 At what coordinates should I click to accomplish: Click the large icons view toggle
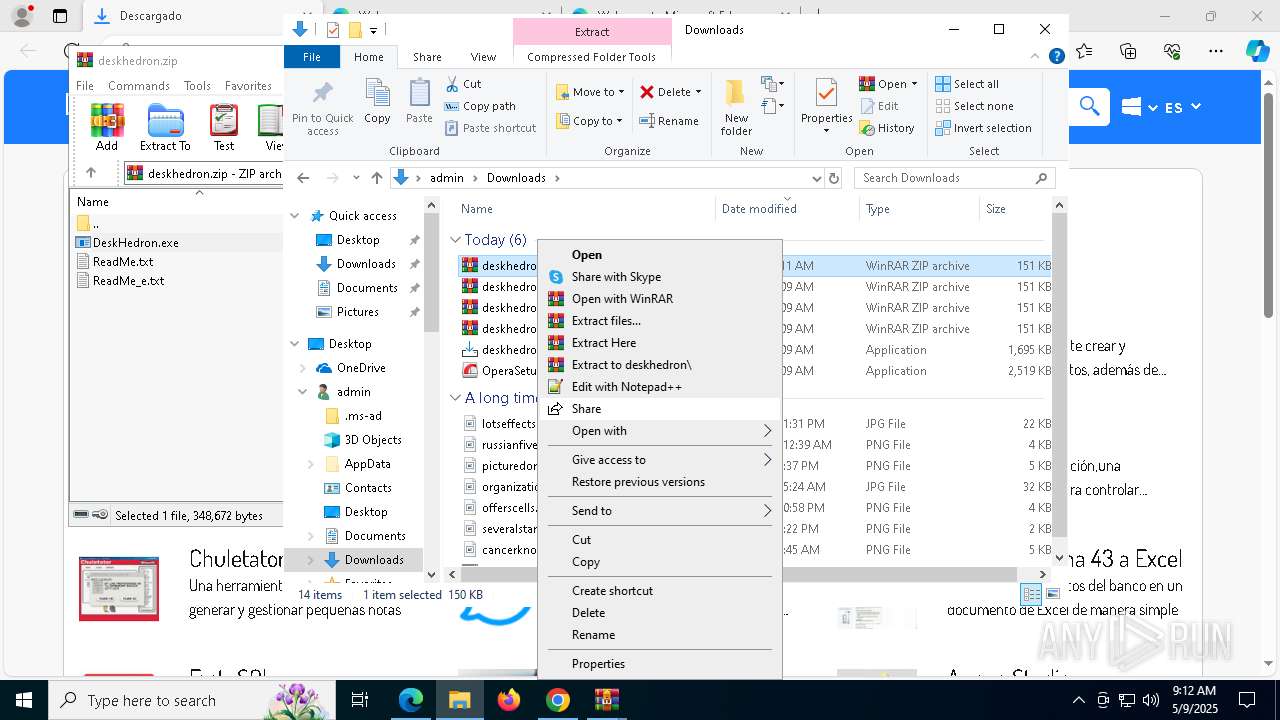tap(1052, 594)
